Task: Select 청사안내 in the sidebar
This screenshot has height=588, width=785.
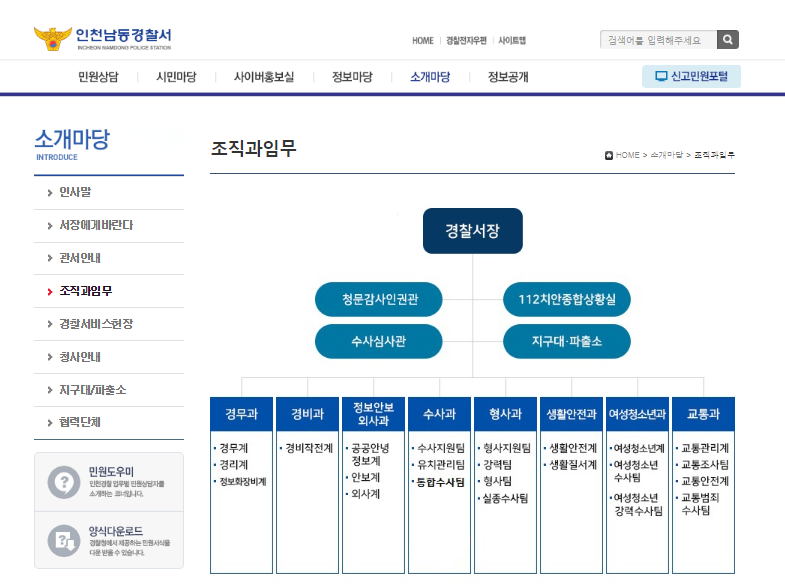Action: [80, 357]
